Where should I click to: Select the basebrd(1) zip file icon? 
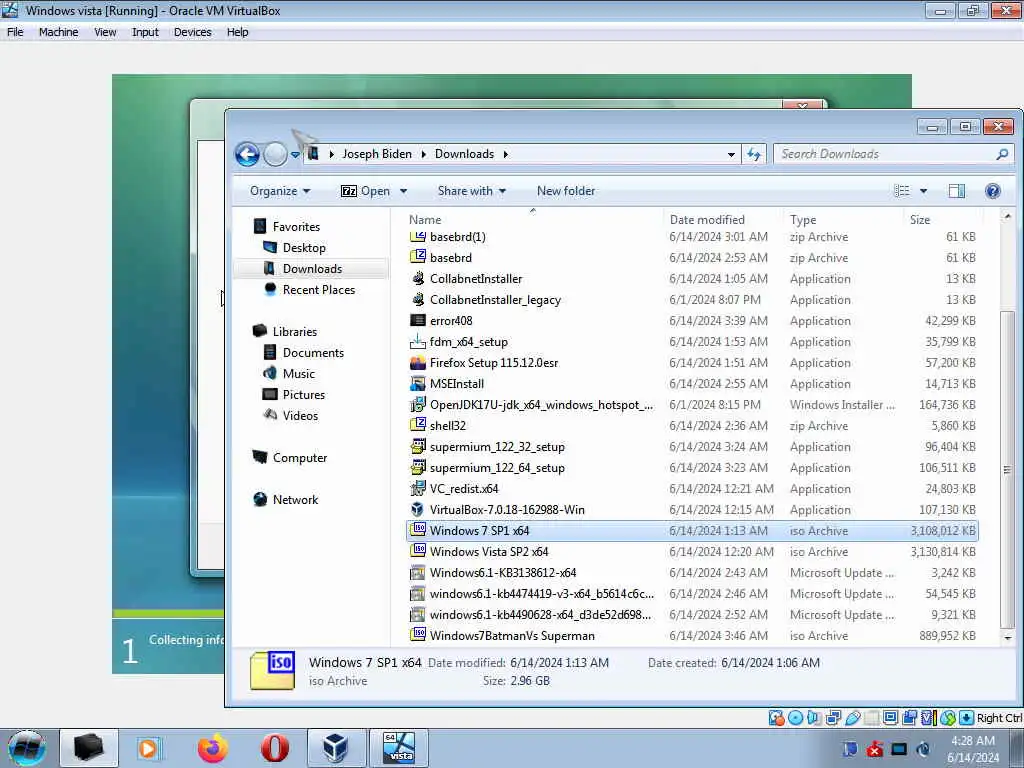pos(417,236)
